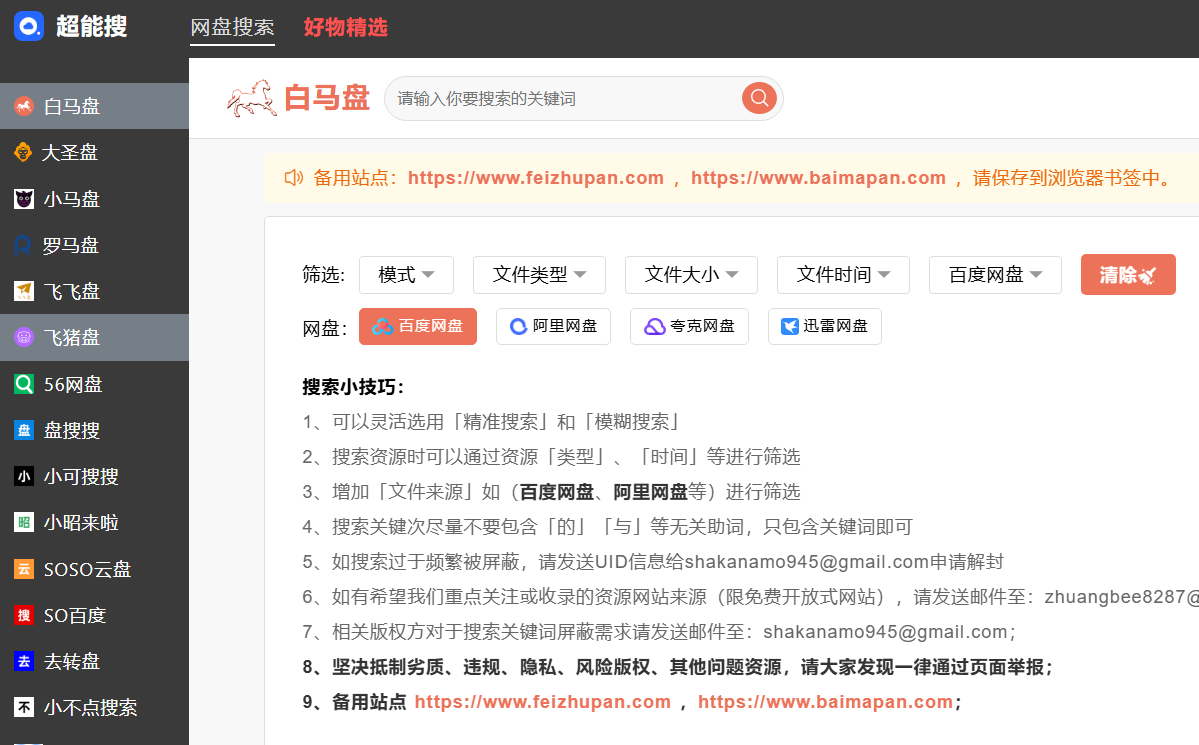Click the 小马盘 sidebar icon
The width and height of the screenshot is (1199, 745).
pyautogui.click(x=24, y=199)
